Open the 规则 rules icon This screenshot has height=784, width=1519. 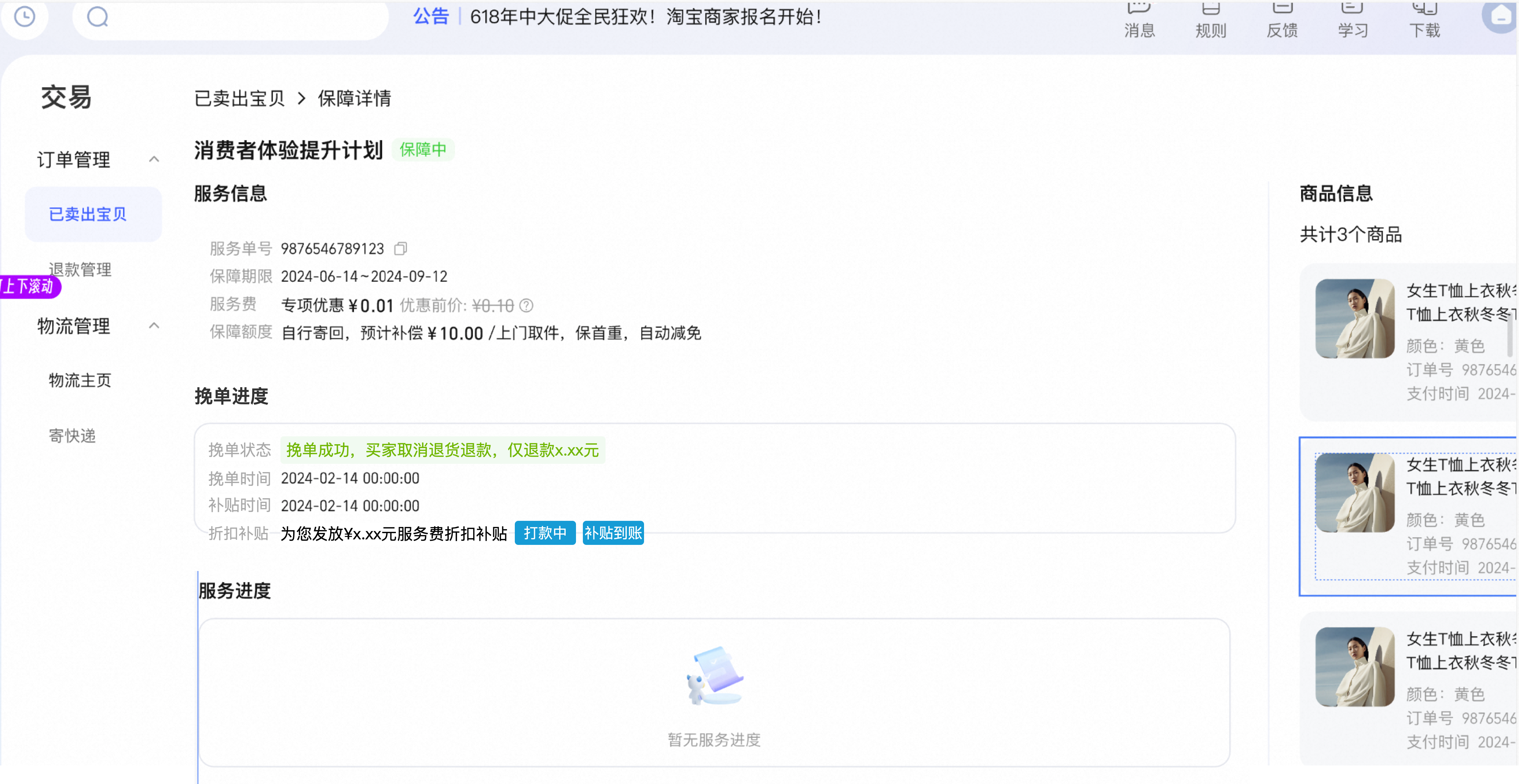tap(1211, 20)
